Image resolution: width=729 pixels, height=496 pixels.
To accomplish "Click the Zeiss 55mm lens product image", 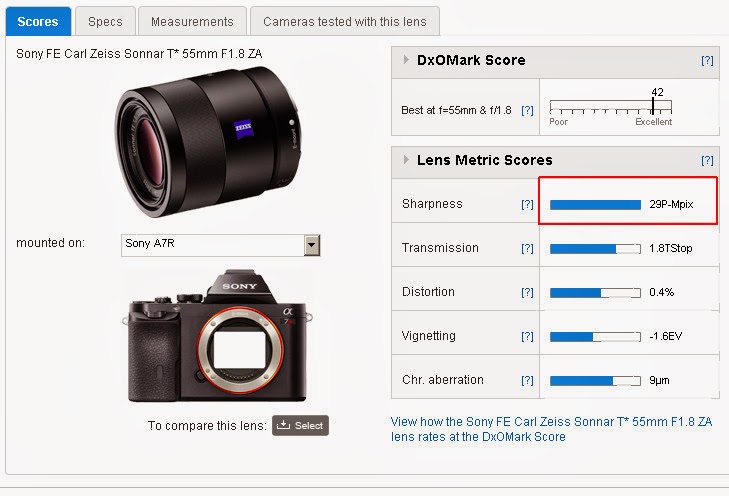I will 208,141.
